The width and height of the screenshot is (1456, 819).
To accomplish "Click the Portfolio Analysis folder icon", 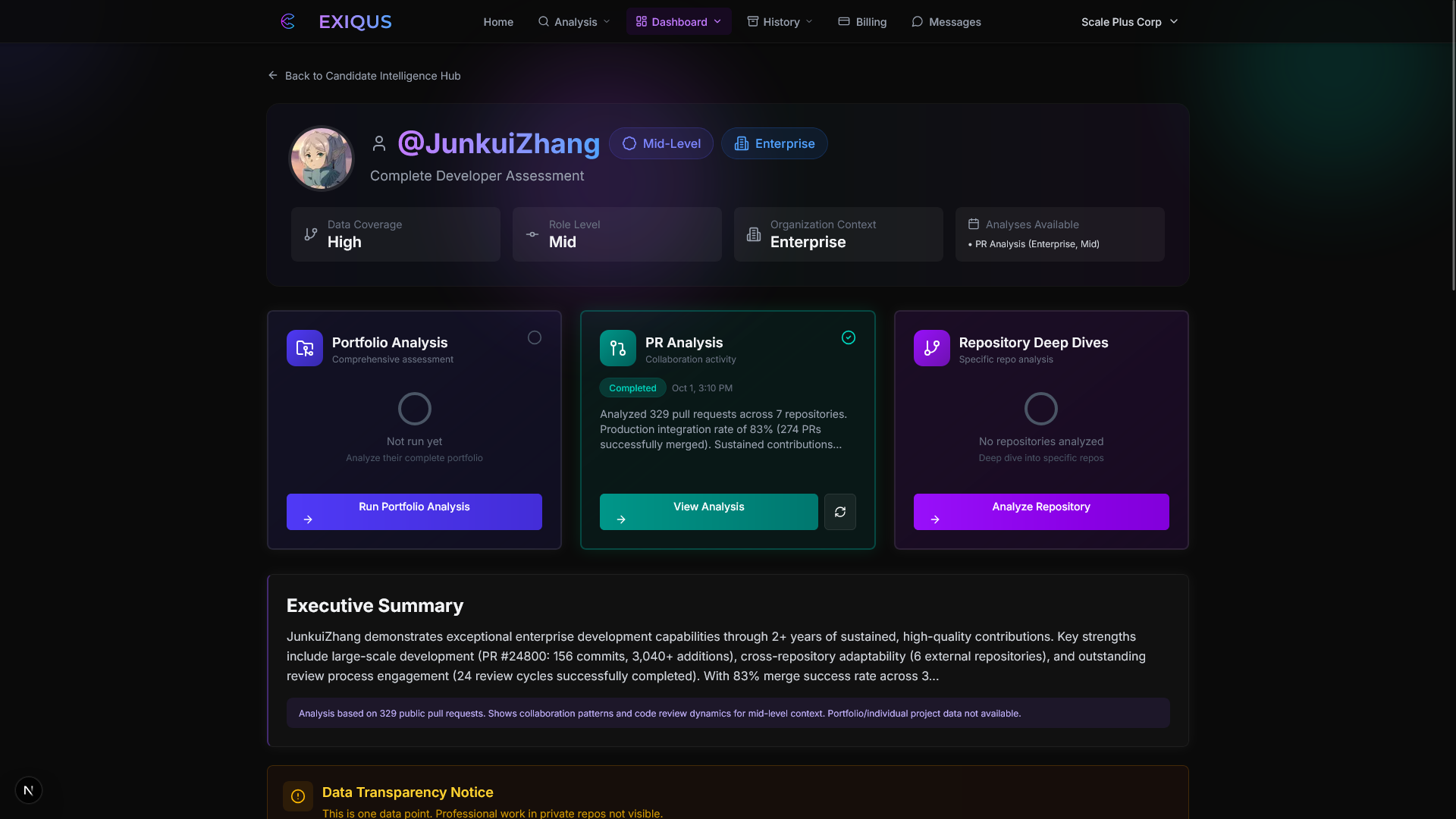I will [x=305, y=348].
